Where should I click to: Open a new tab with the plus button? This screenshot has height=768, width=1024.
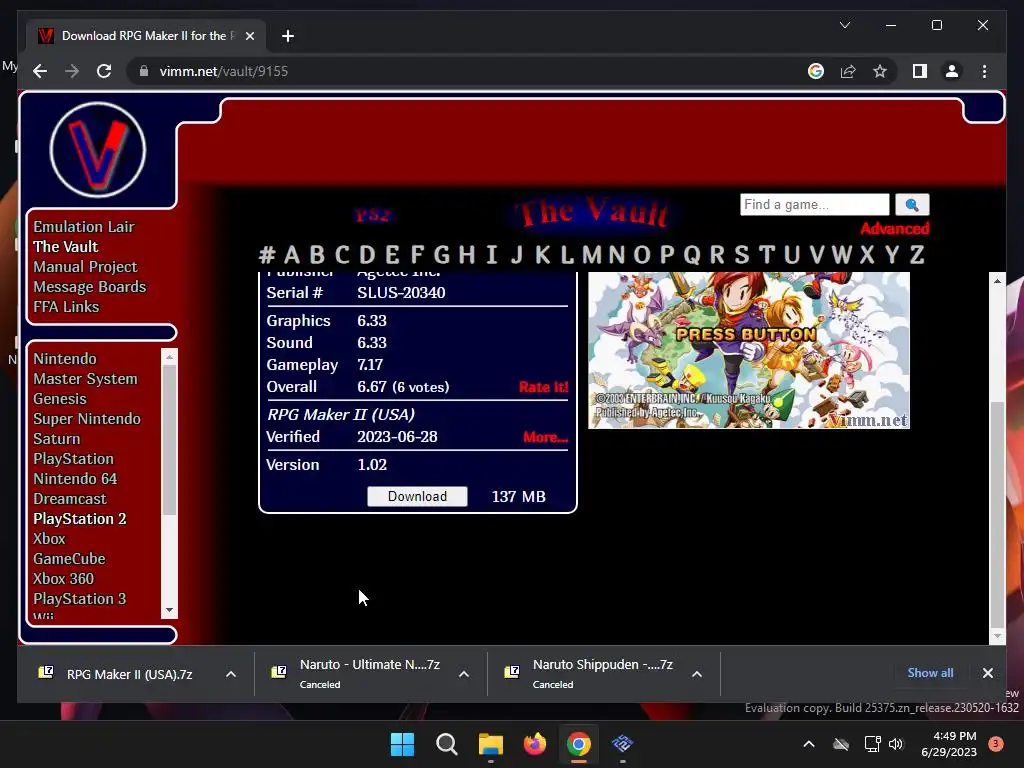coord(288,36)
